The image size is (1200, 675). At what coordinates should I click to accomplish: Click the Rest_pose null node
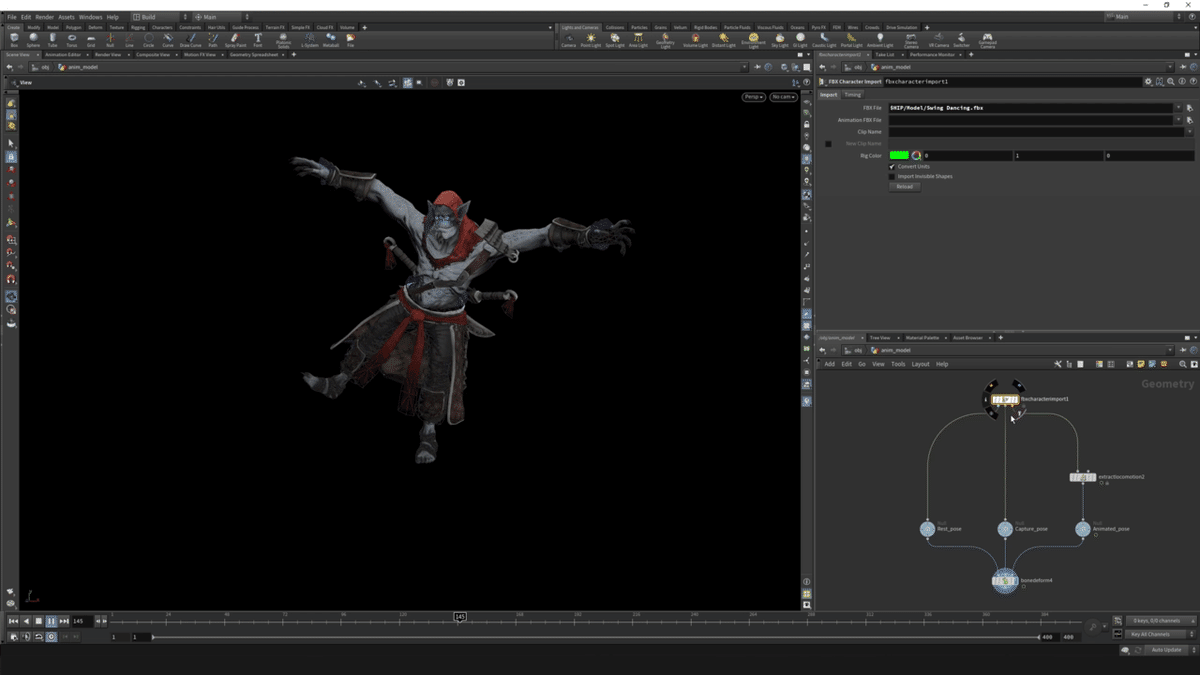tap(927, 529)
